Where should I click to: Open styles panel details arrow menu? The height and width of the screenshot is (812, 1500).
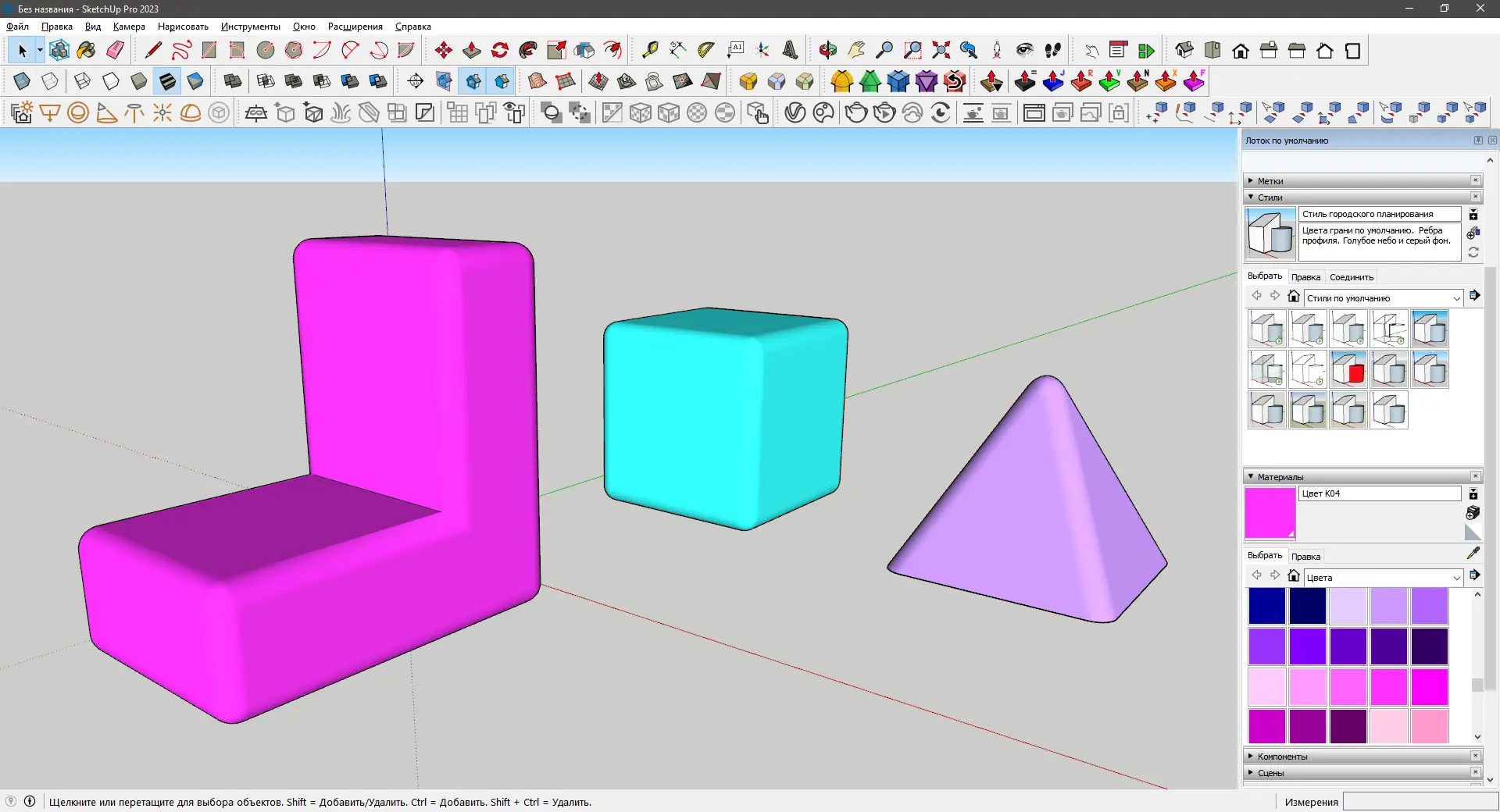pyautogui.click(x=1474, y=296)
